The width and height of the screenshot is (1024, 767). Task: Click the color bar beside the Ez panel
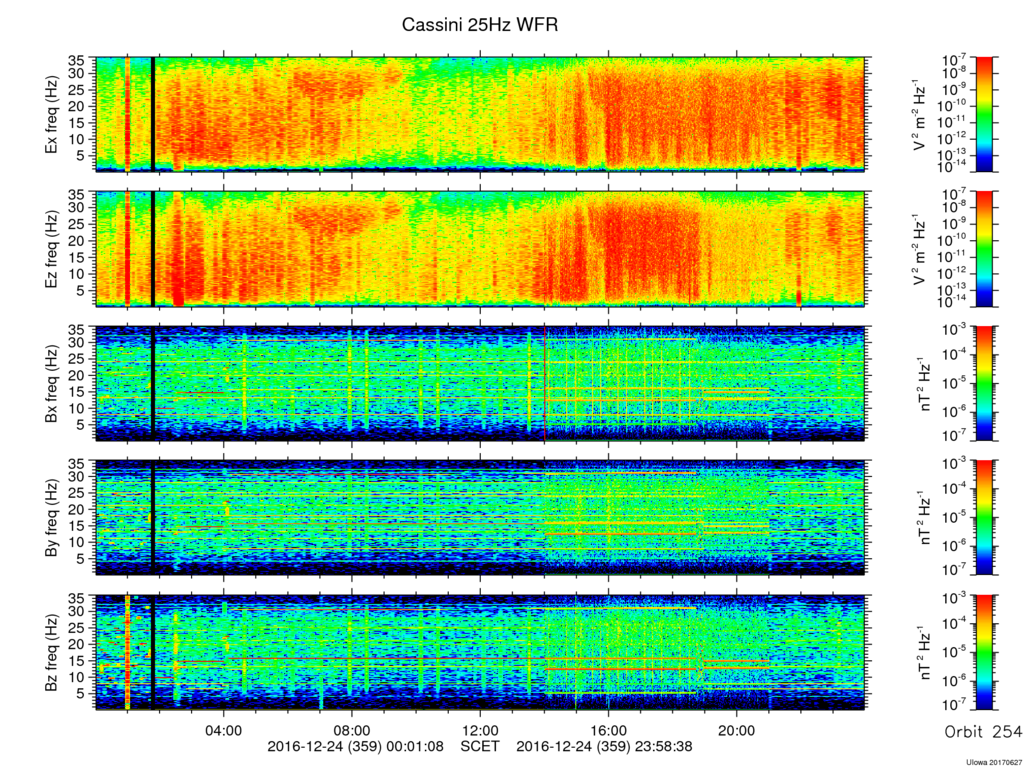tap(984, 249)
